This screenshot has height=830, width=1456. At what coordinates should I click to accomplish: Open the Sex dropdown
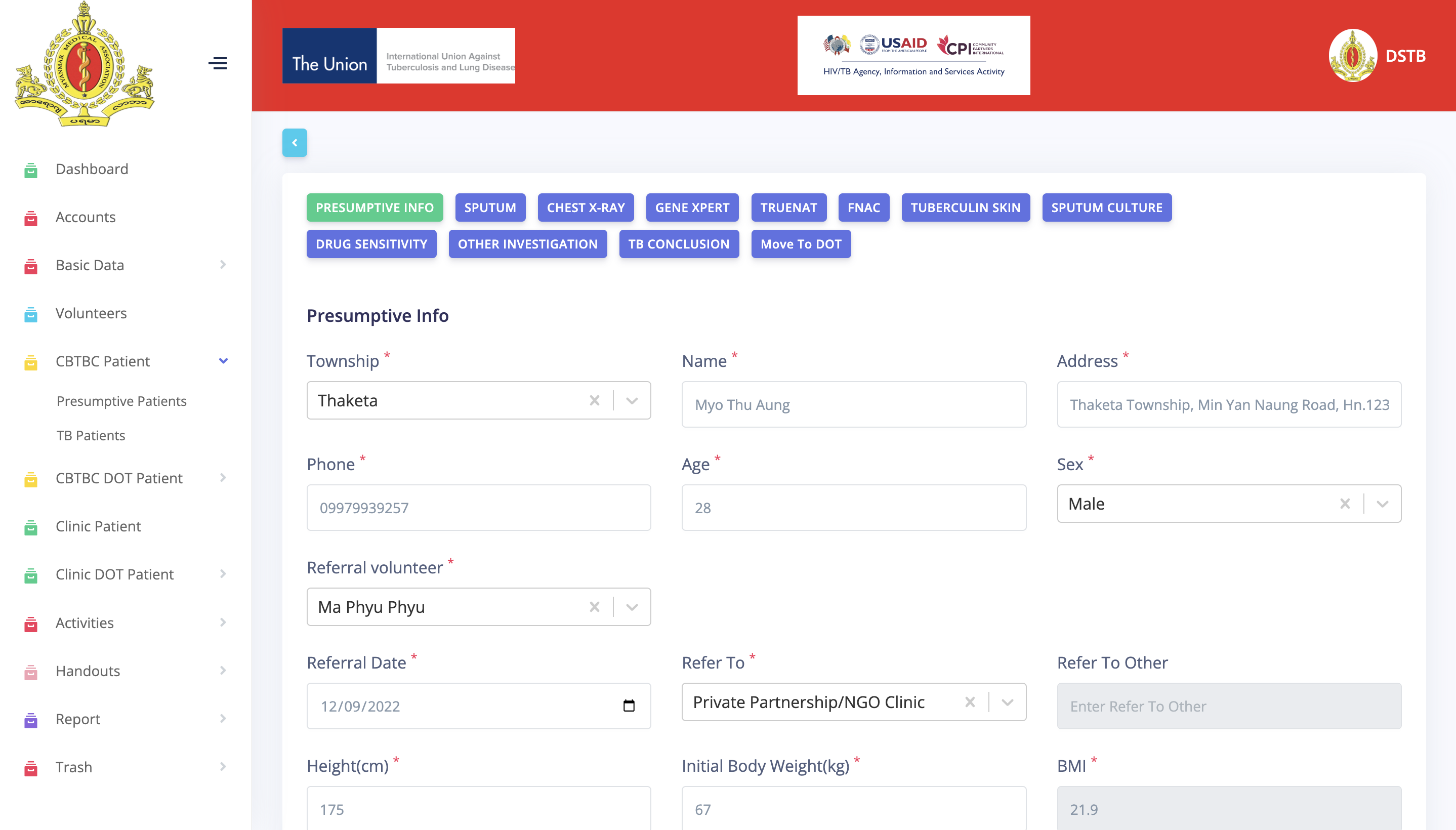pos(1383,504)
